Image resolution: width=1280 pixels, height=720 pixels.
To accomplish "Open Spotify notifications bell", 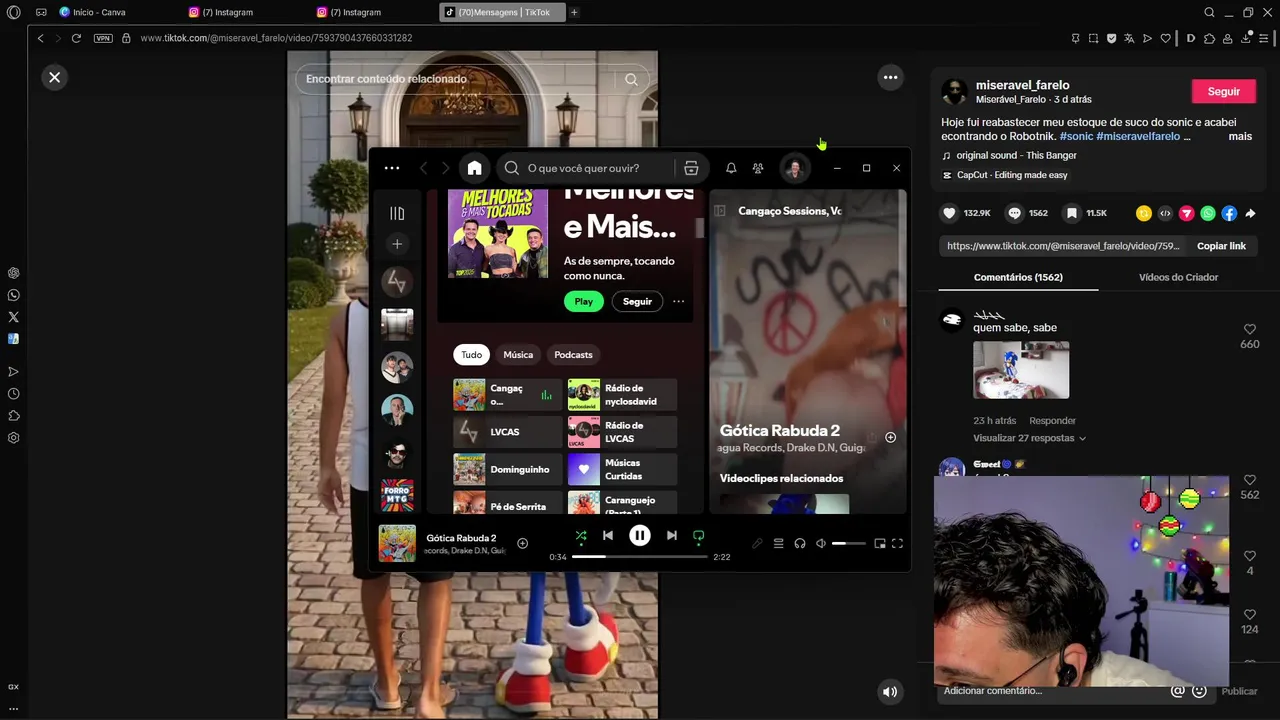I will click(x=731, y=168).
